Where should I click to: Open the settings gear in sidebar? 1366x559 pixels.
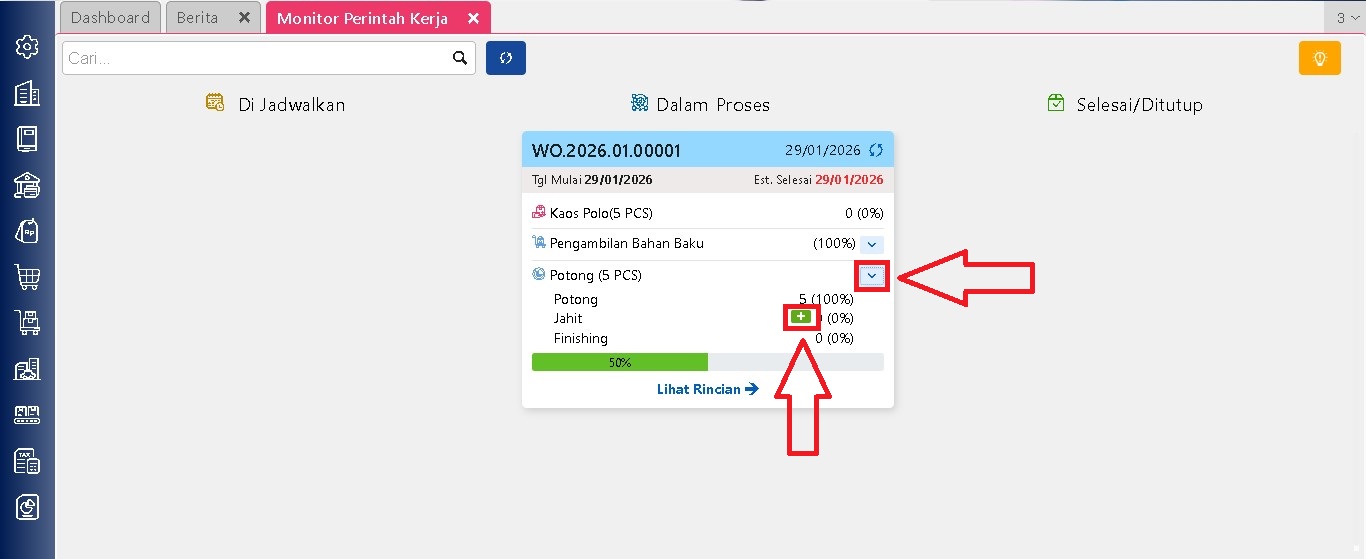pyautogui.click(x=27, y=46)
